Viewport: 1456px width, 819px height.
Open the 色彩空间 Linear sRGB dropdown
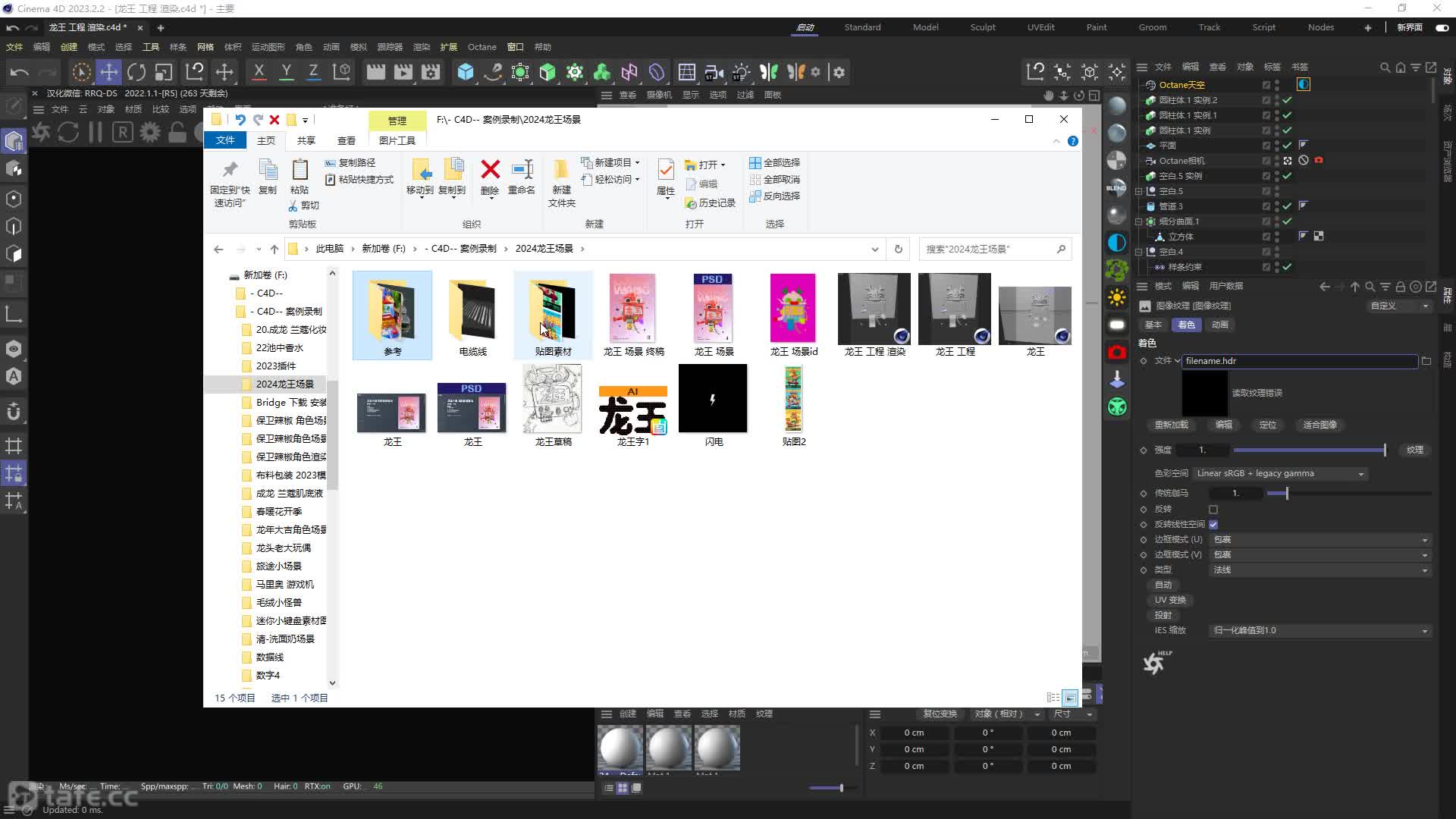point(1280,473)
